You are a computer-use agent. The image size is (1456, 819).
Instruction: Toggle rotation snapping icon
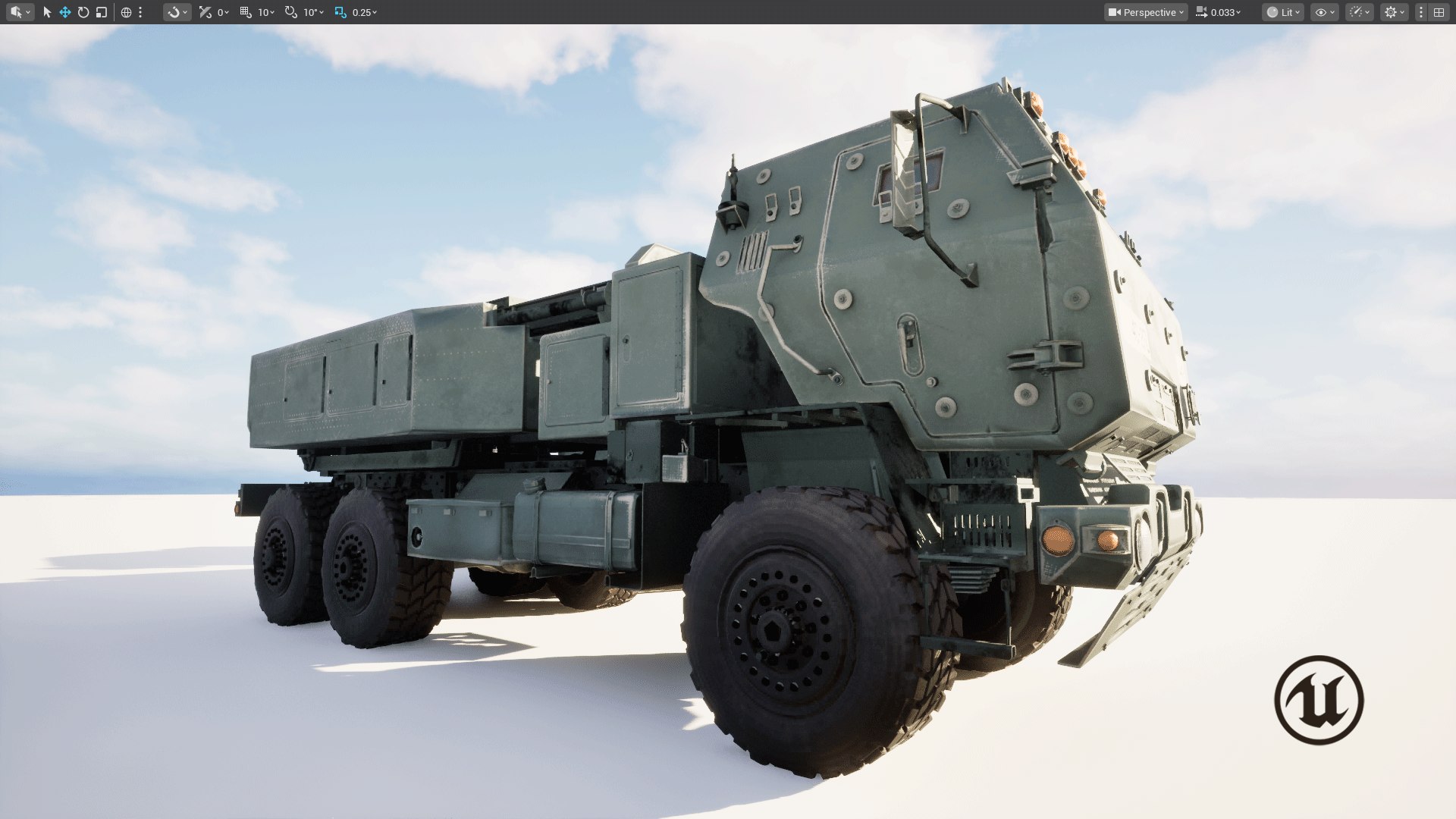point(290,12)
